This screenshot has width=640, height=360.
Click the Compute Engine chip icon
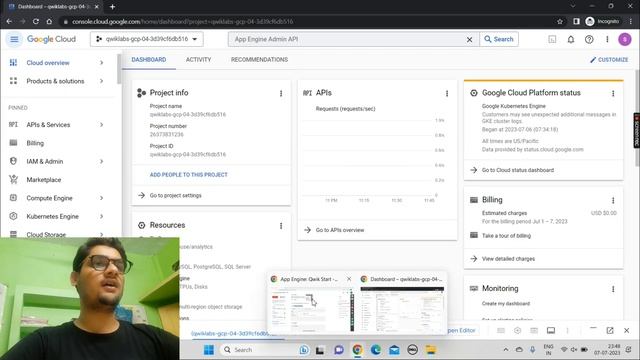[13, 198]
